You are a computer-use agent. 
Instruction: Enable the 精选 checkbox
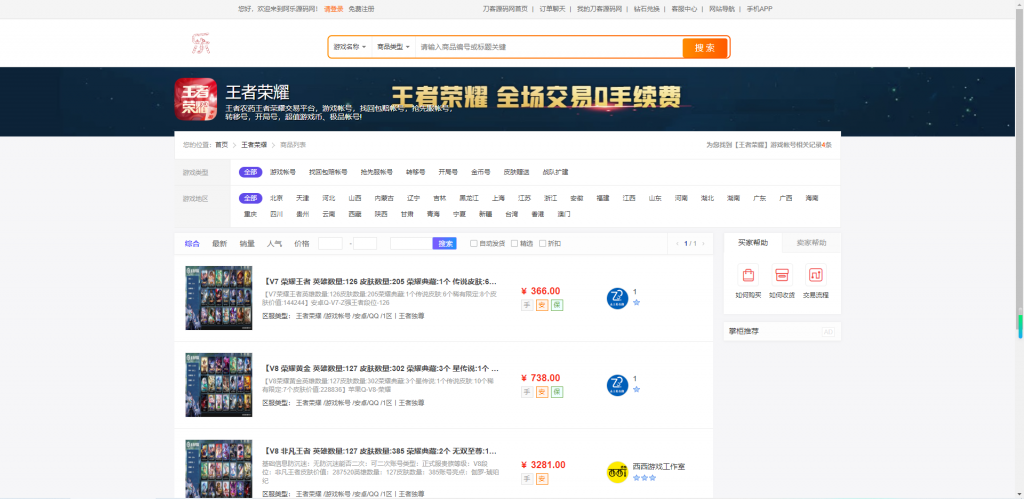[515, 244]
